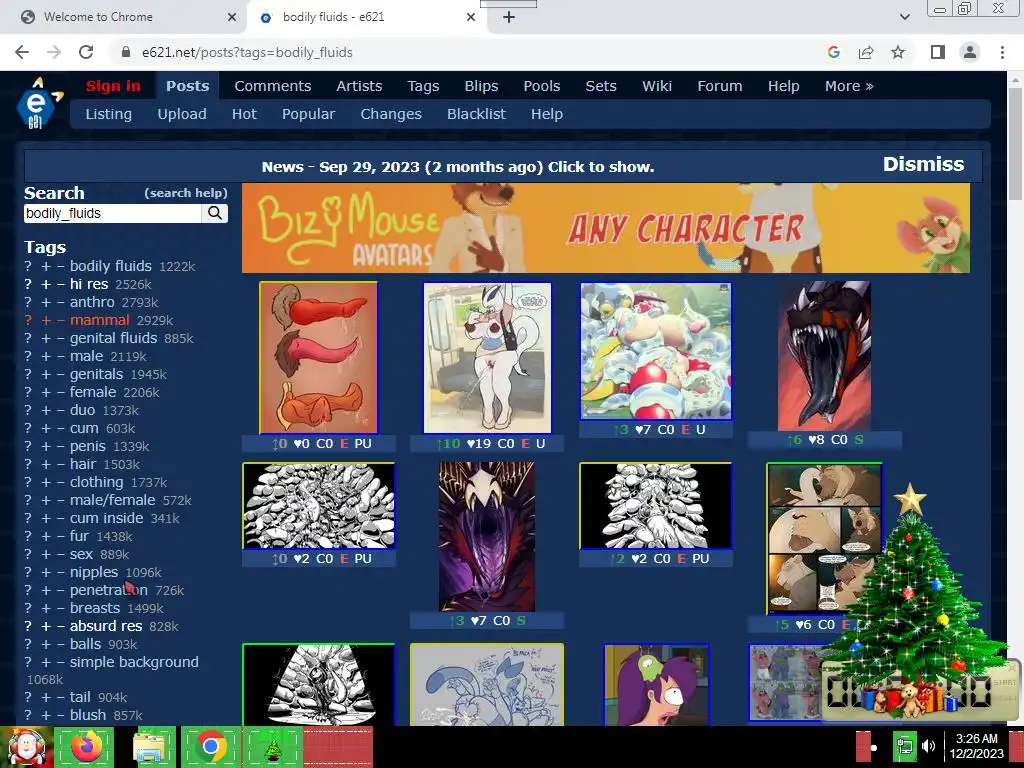The width and height of the screenshot is (1024, 768).
Task: Open the Chrome profile menu
Action: pos(970,52)
